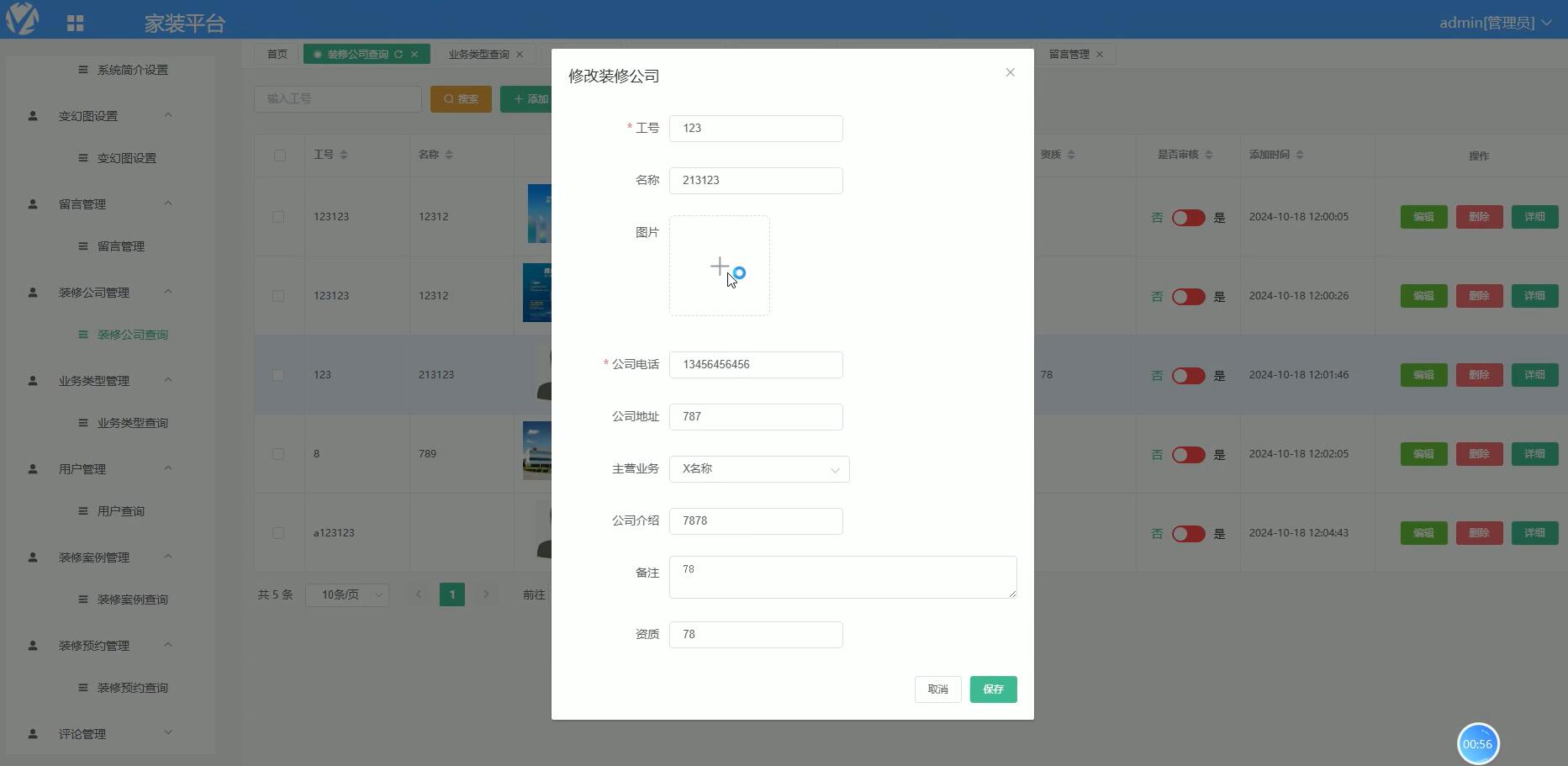Click the refresh icon on 装修公司查询 tab
Viewport: 1568px width, 766px height.
[x=399, y=54]
